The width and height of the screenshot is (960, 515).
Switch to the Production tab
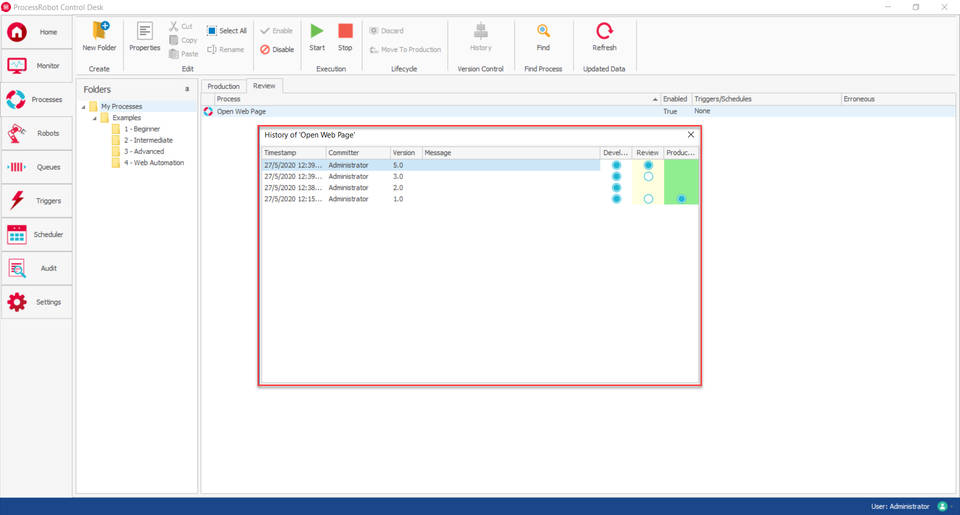[223, 86]
